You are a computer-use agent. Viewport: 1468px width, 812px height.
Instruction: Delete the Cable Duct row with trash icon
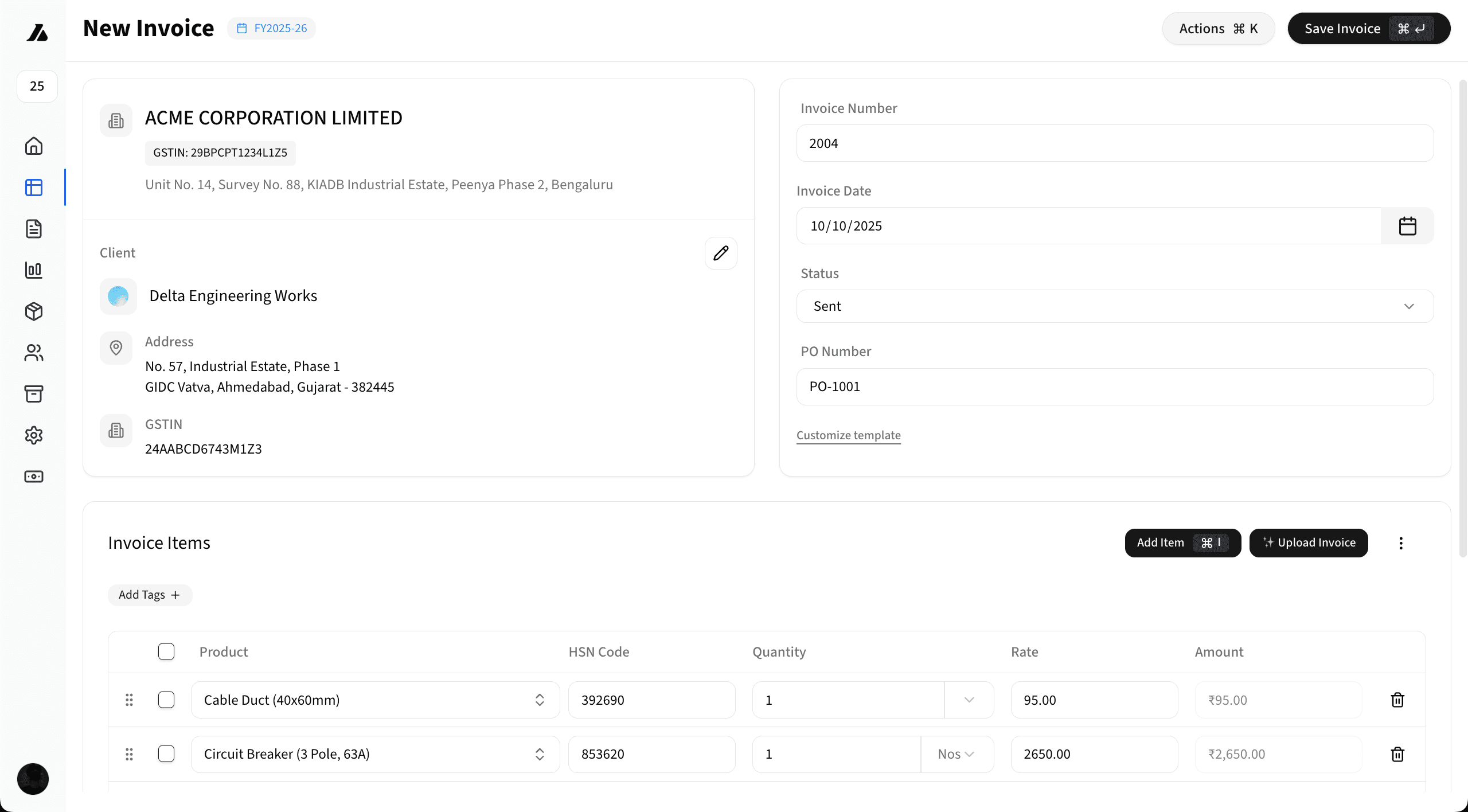click(1397, 700)
